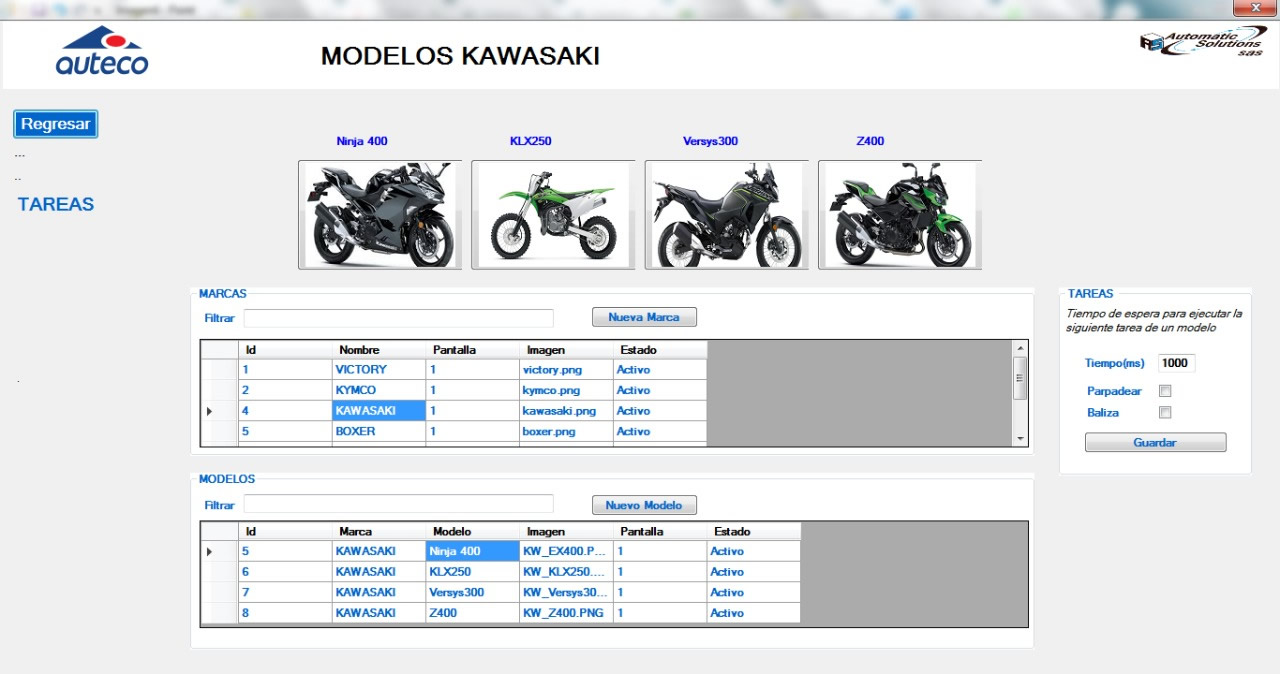Select the KLX250 cell in MODELOS grid
Screen dimensions: 1280x674
tap(473, 572)
